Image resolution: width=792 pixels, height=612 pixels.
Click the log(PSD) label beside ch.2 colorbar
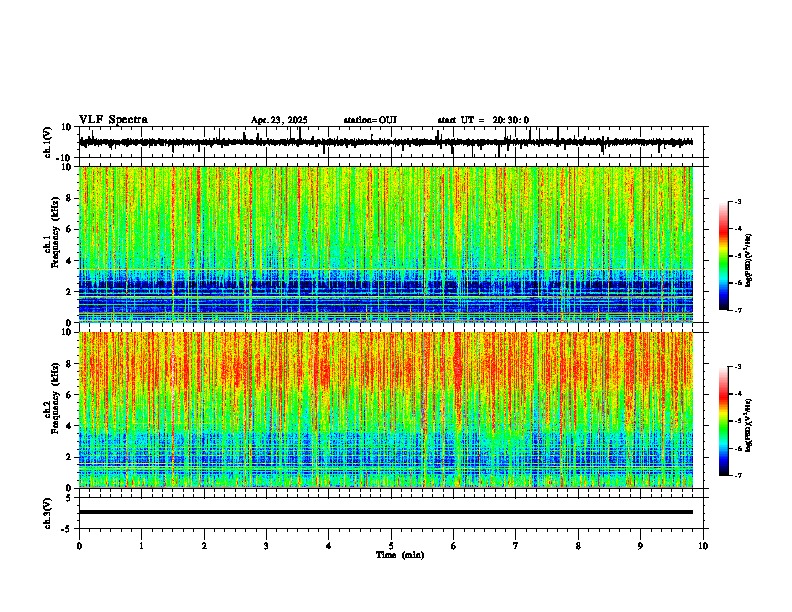tap(748, 426)
